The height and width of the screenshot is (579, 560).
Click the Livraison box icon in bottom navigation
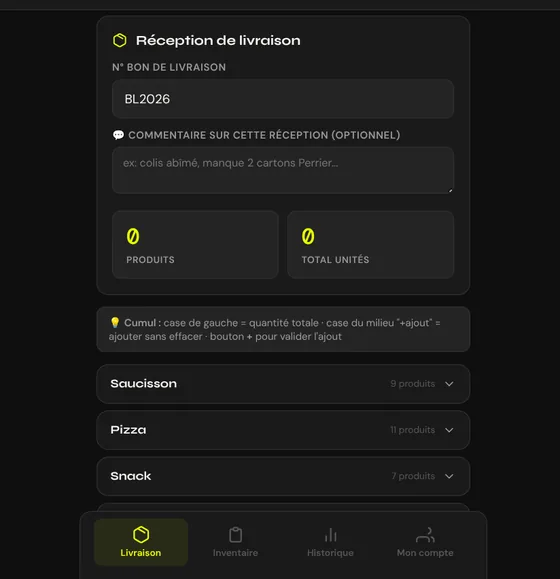(x=141, y=535)
